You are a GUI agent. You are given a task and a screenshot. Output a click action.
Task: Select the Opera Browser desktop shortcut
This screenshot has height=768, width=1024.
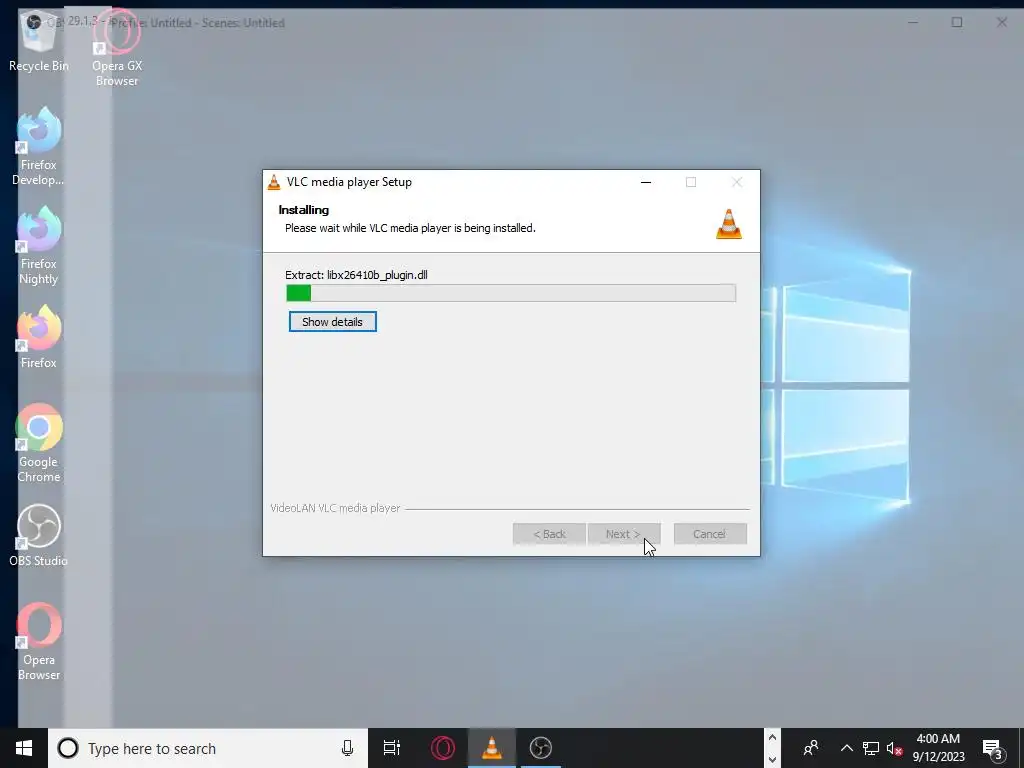click(39, 641)
